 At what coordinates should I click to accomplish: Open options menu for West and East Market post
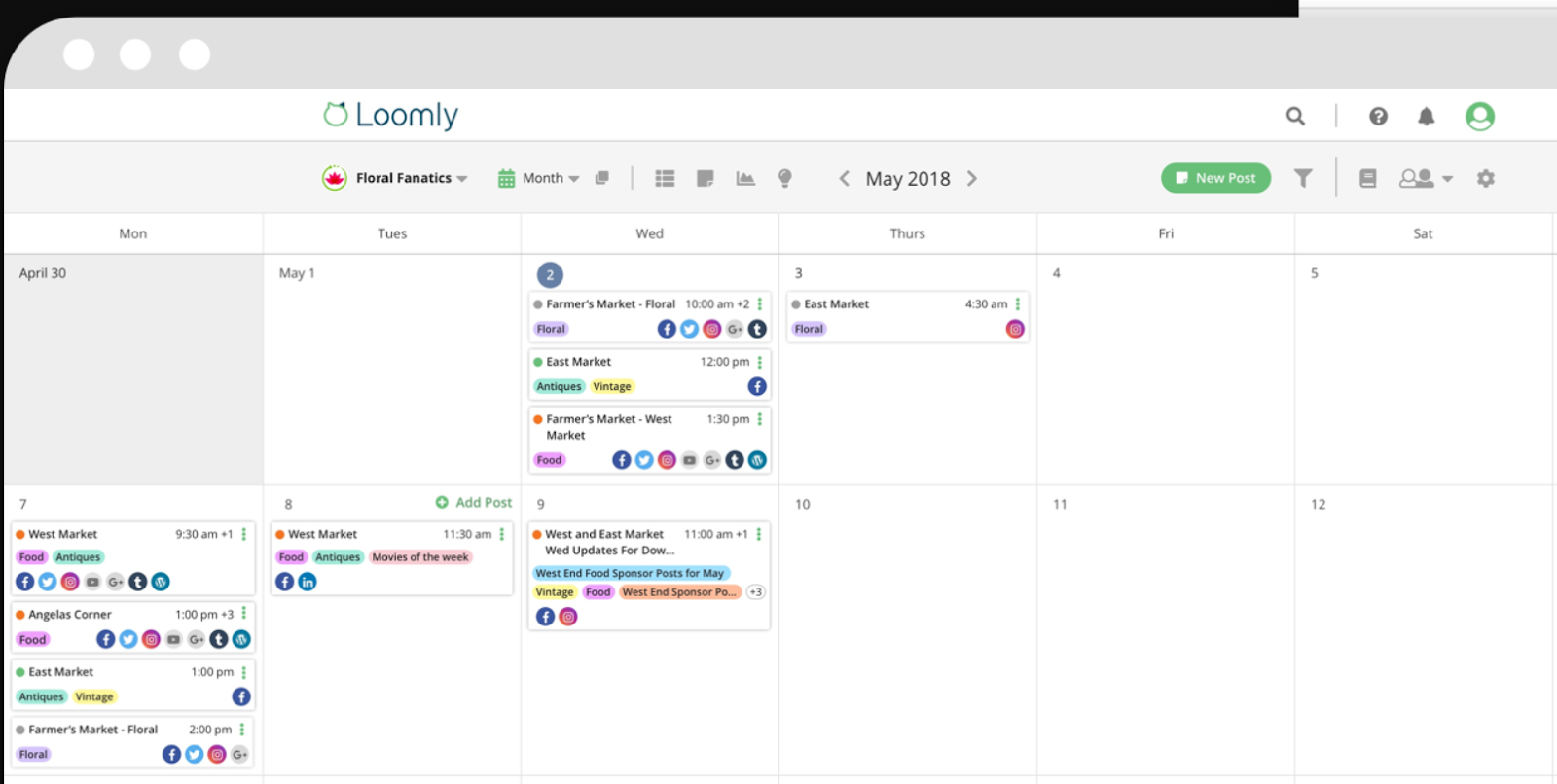(x=759, y=534)
